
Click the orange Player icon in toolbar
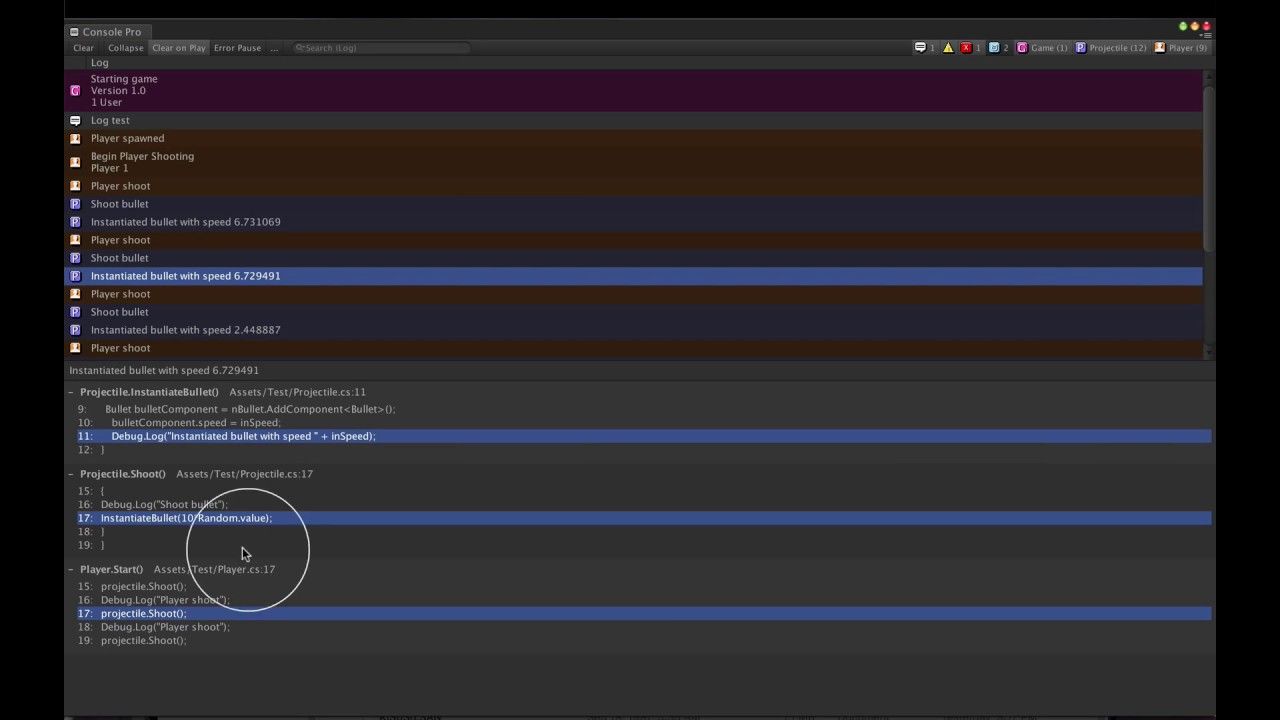pyautogui.click(x=1160, y=48)
